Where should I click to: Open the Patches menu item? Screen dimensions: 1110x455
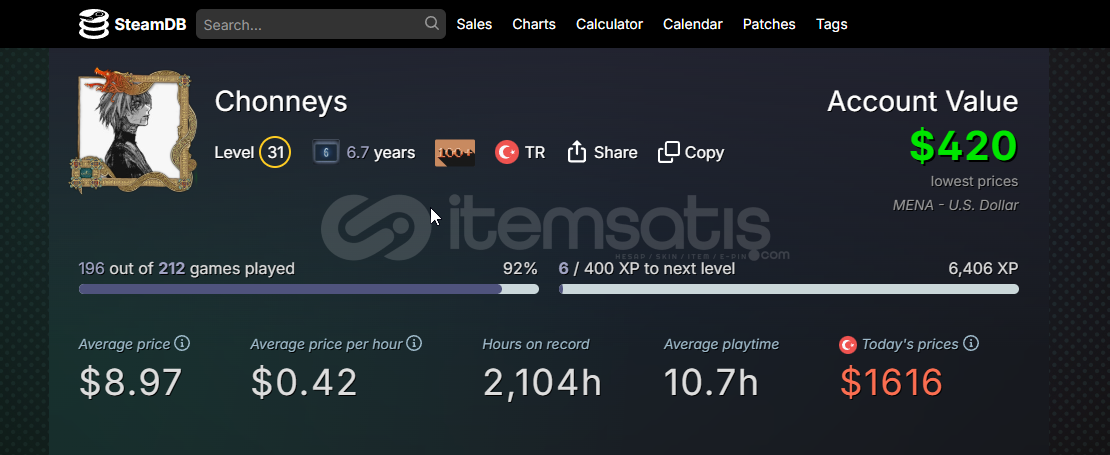tap(769, 24)
